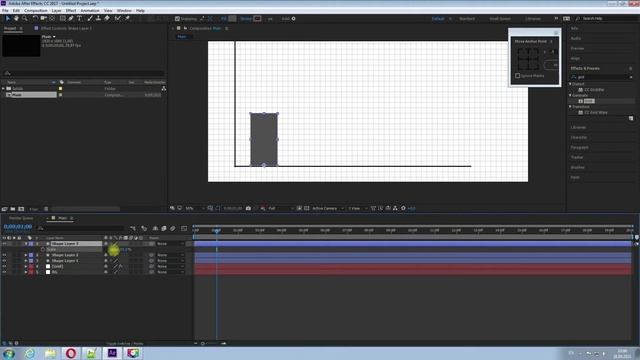Open the viewer magnification ratio dropdown
Viewport: 640px width, 360px height.
tap(194, 208)
